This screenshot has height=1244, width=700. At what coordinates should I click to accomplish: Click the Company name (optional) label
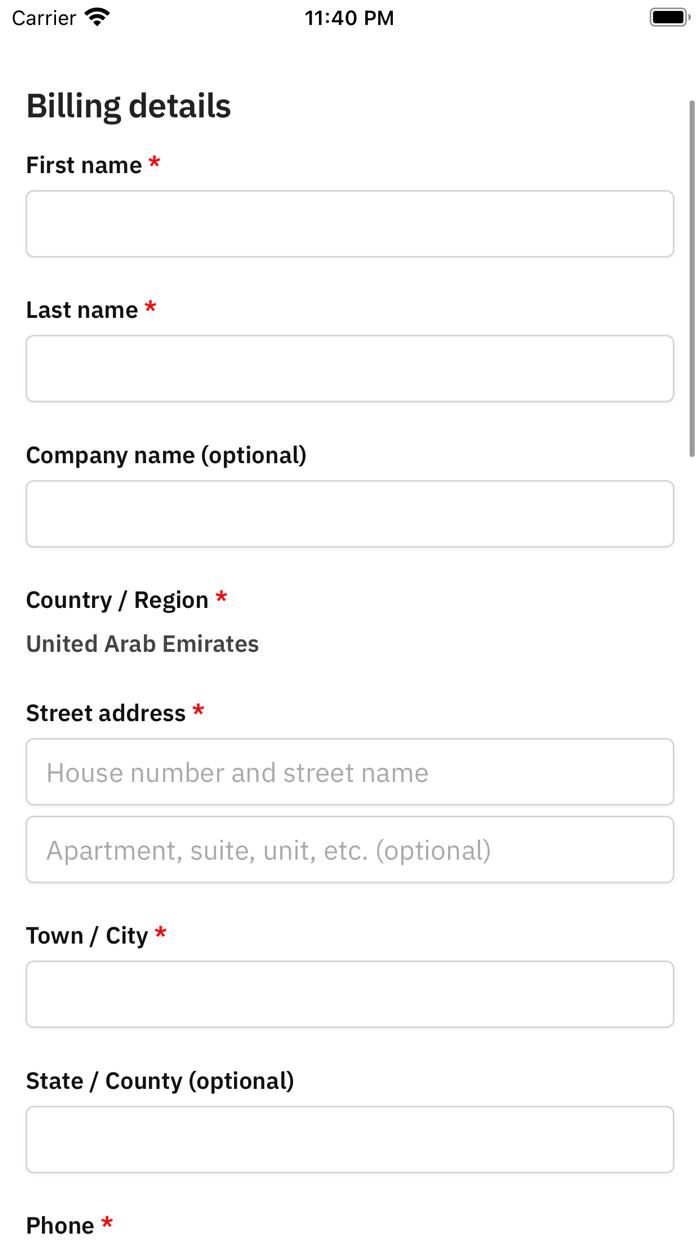(166, 455)
